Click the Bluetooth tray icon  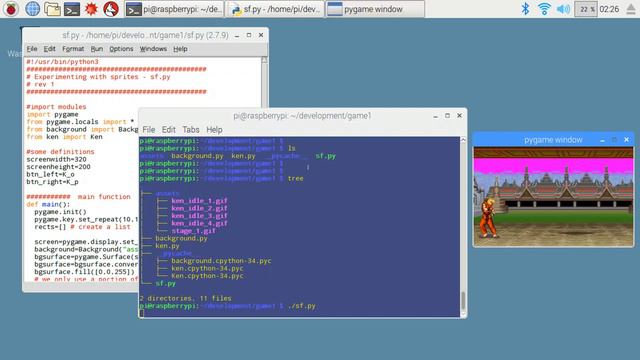(x=525, y=9)
